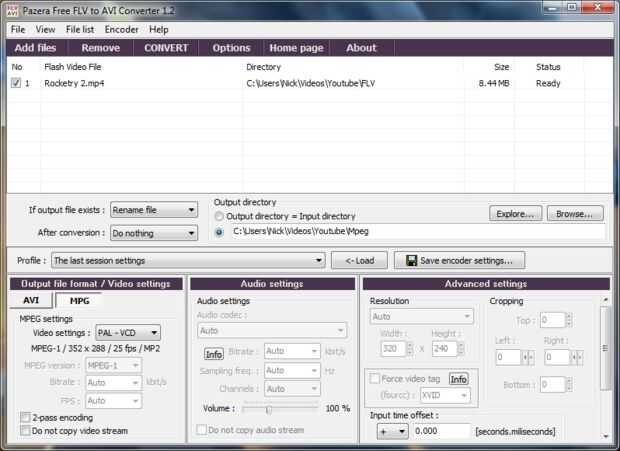Screen dimensions: 620x451
Task: Open the Help menu
Action: coord(159,30)
